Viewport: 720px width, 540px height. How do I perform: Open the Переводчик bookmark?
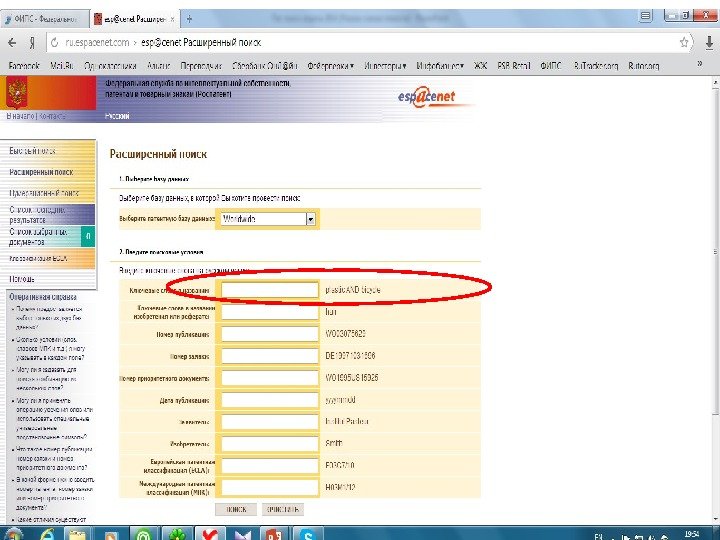(201, 66)
